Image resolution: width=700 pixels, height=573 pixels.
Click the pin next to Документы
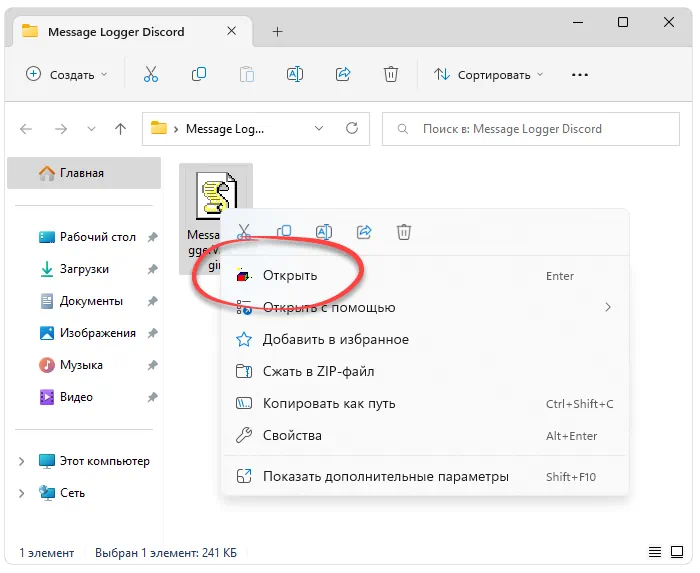153,301
